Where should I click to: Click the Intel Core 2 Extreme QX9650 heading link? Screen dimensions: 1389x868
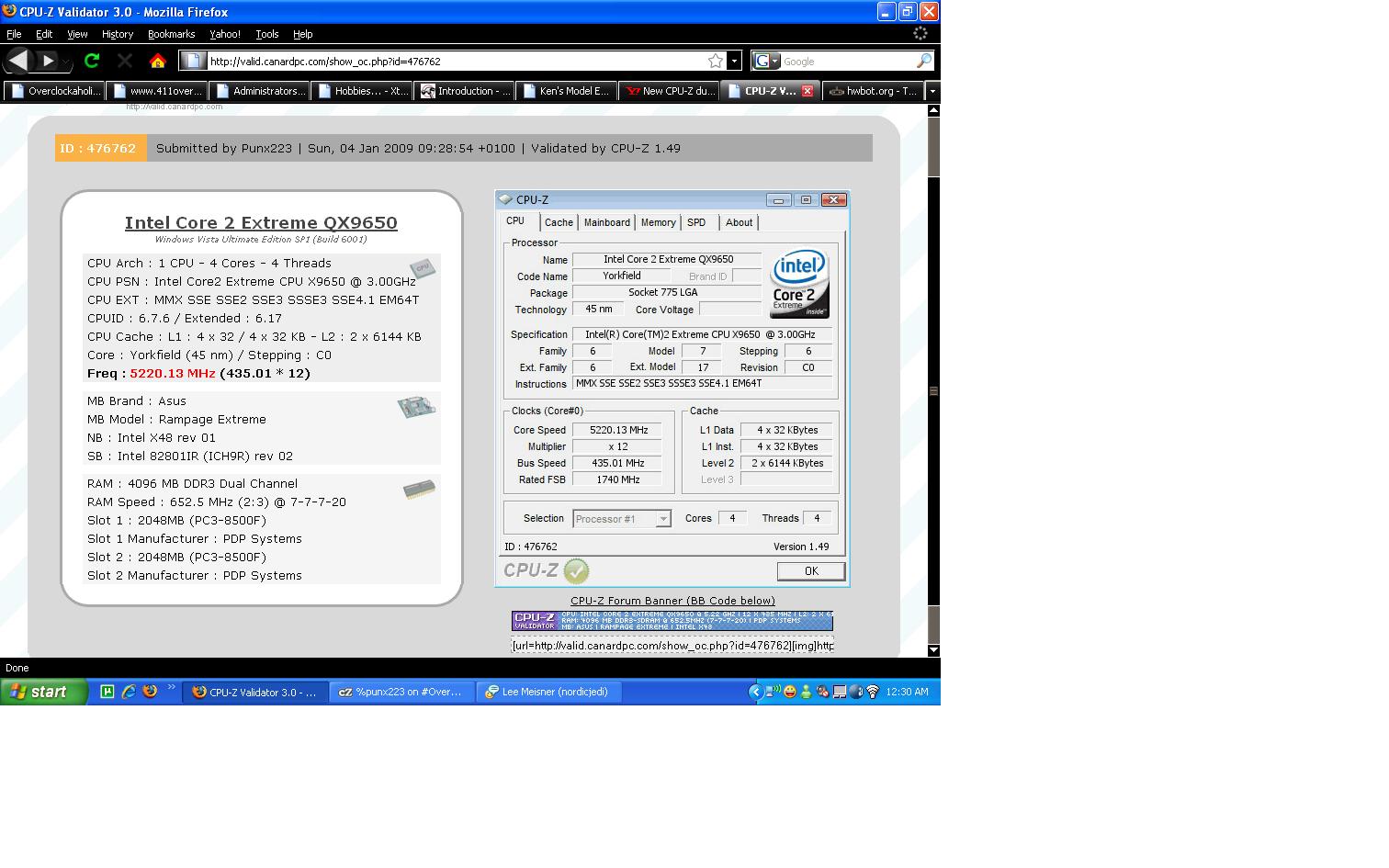pyautogui.click(x=261, y=222)
